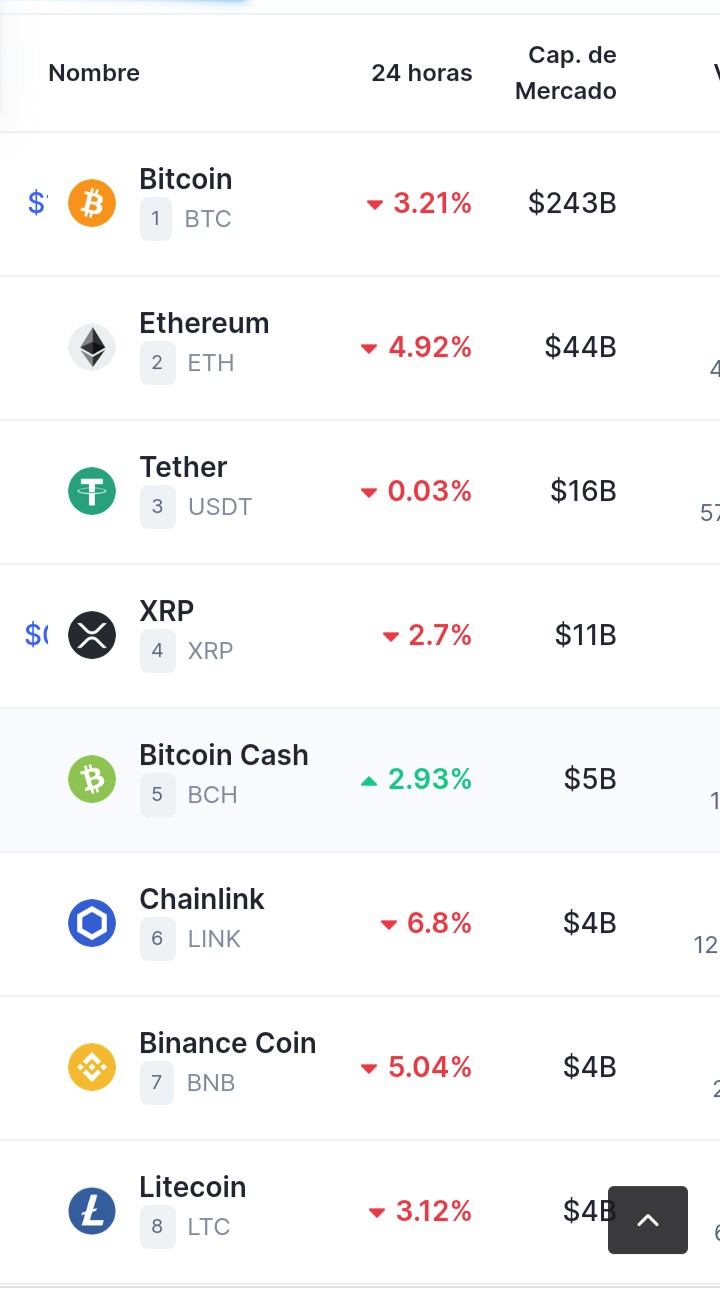
Task: Open the Ethereum coin page link
Action: [x=205, y=323]
